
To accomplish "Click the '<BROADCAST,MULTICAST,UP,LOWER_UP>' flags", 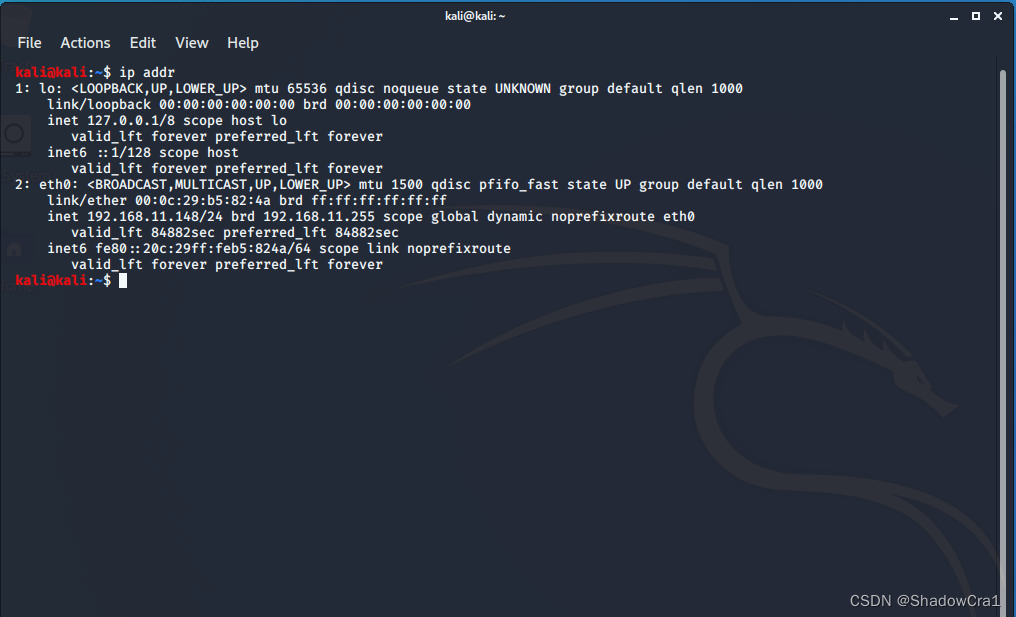I will tap(219, 184).
